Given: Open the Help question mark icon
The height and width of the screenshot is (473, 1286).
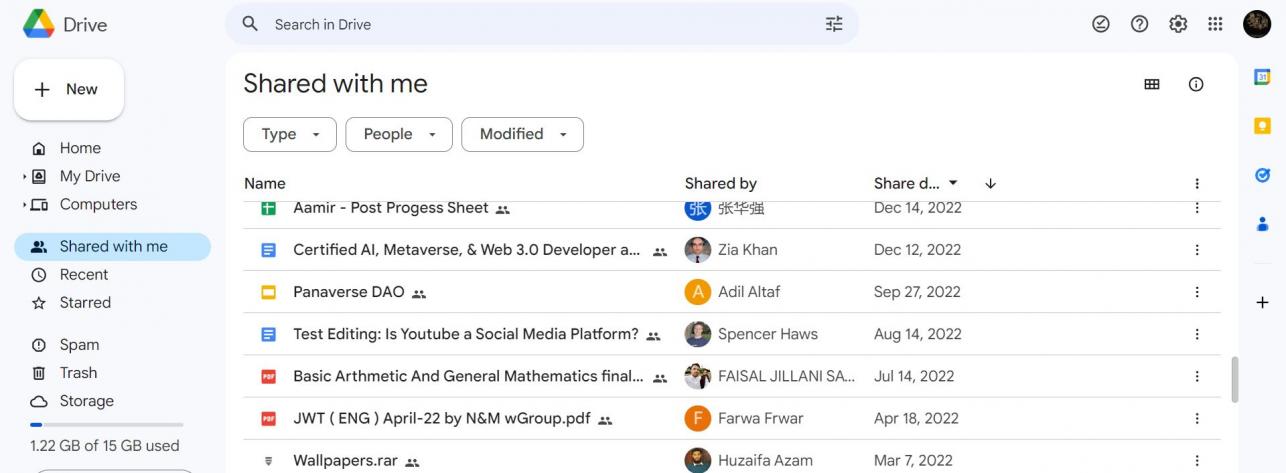Looking at the screenshot, I should point(1139,24).
